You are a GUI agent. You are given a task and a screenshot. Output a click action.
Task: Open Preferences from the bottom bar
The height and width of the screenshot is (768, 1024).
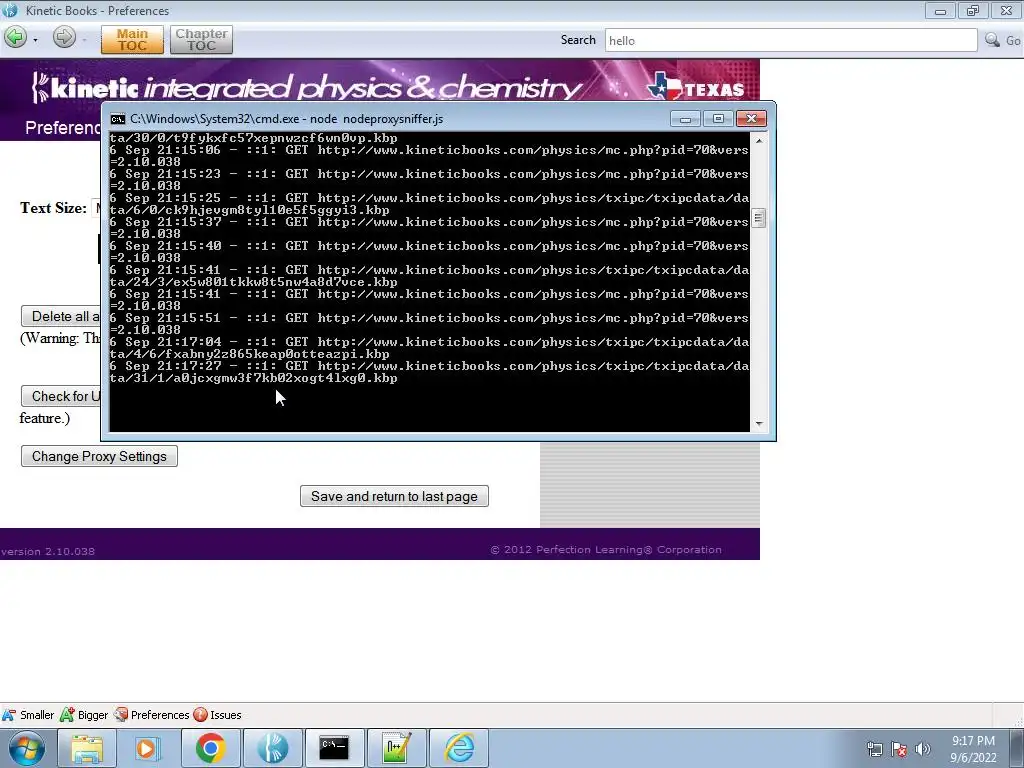click(152, 715)
